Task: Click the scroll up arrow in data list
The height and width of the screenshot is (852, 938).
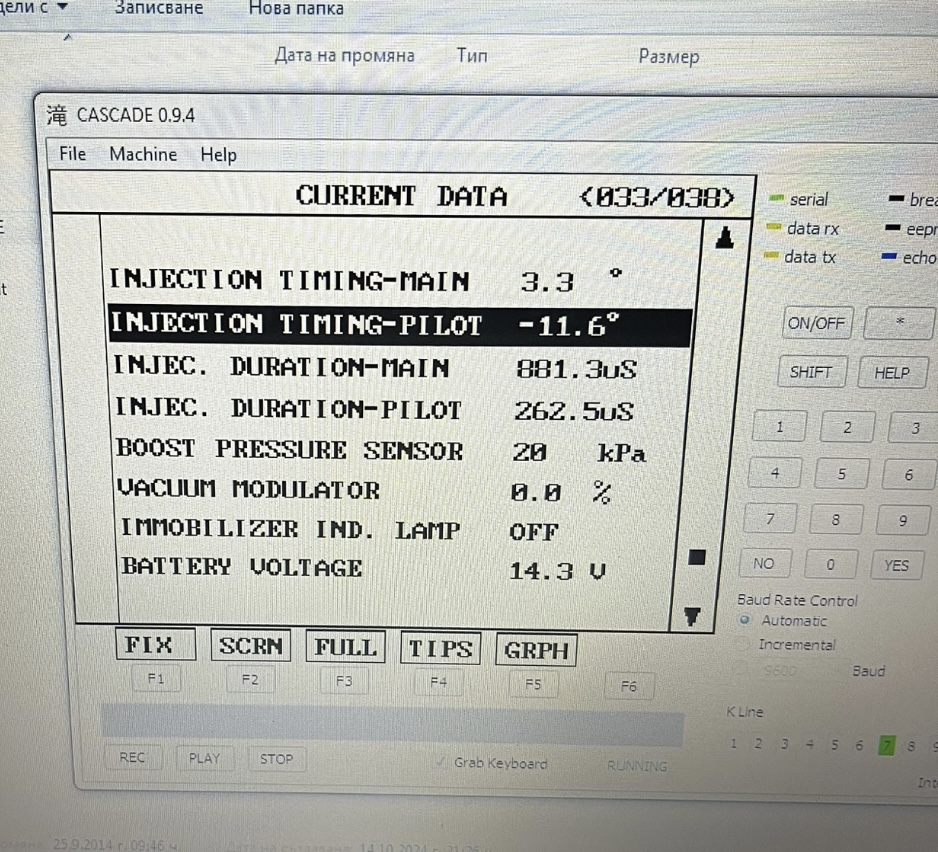Action: (x=725, y=238)
